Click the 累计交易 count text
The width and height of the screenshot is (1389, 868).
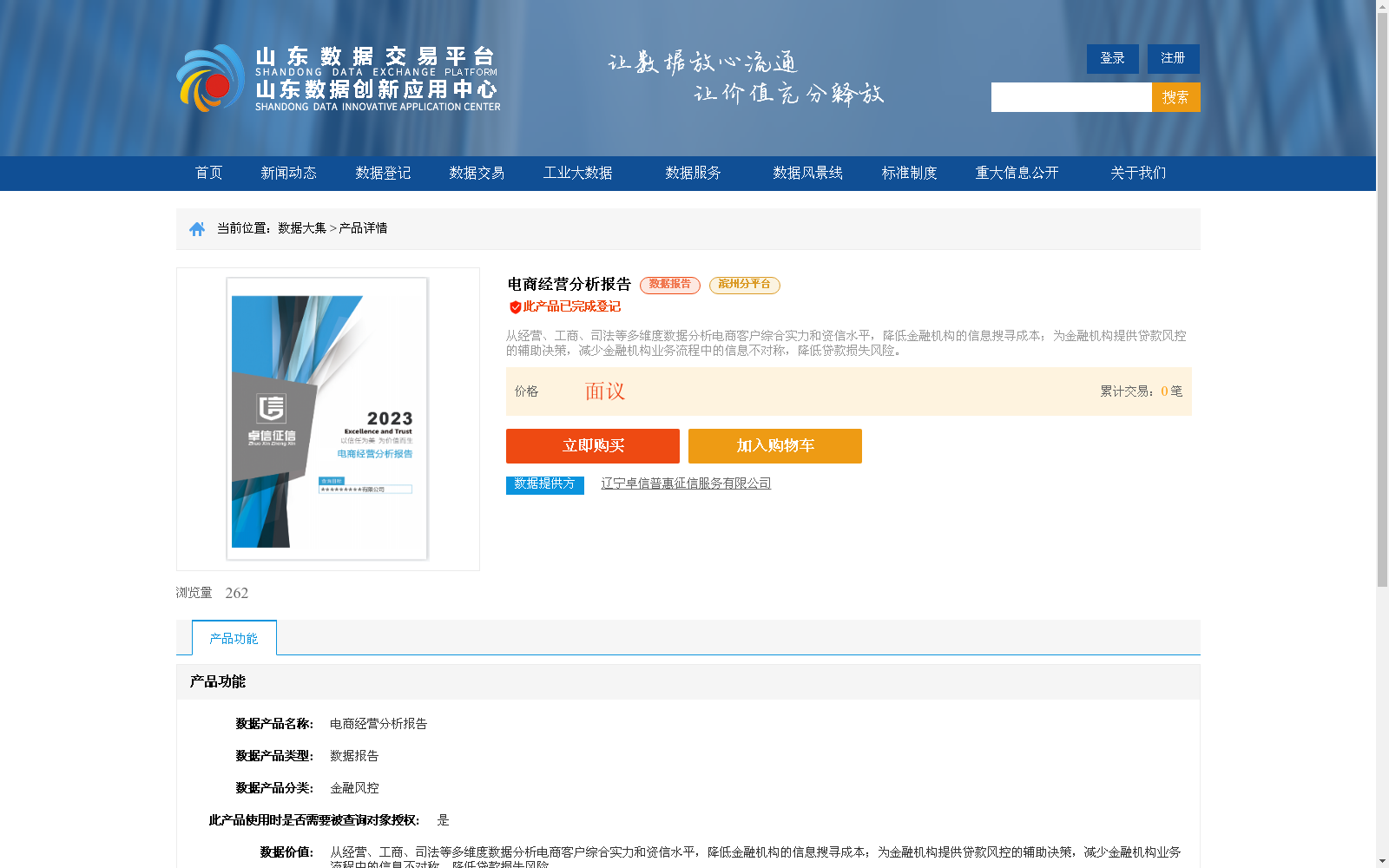(x=1142, y=391)
